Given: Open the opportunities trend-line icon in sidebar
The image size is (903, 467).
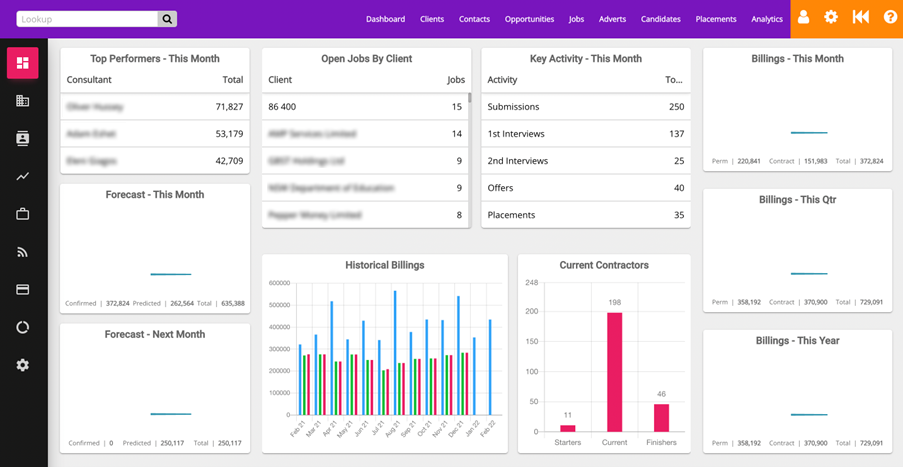Looking at the screenshot, I should 23,177.
